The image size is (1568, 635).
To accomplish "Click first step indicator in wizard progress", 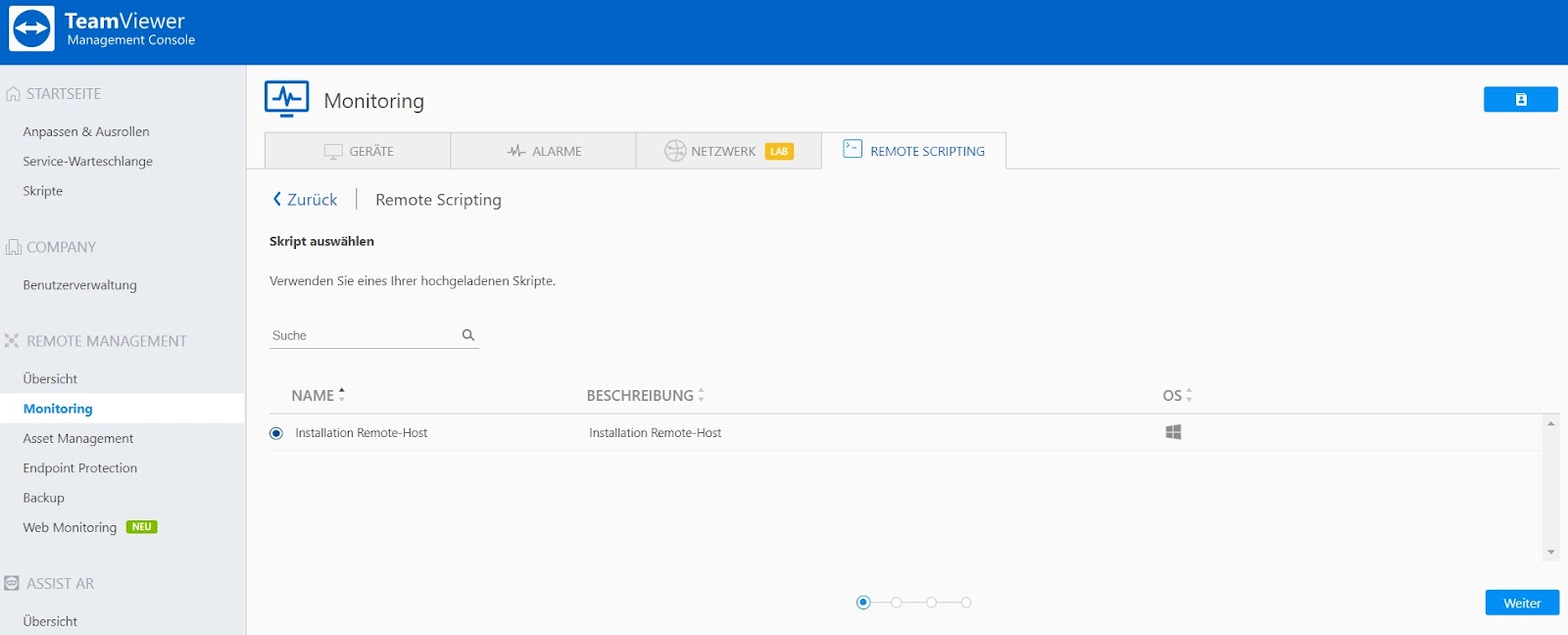I will (862, 603).
